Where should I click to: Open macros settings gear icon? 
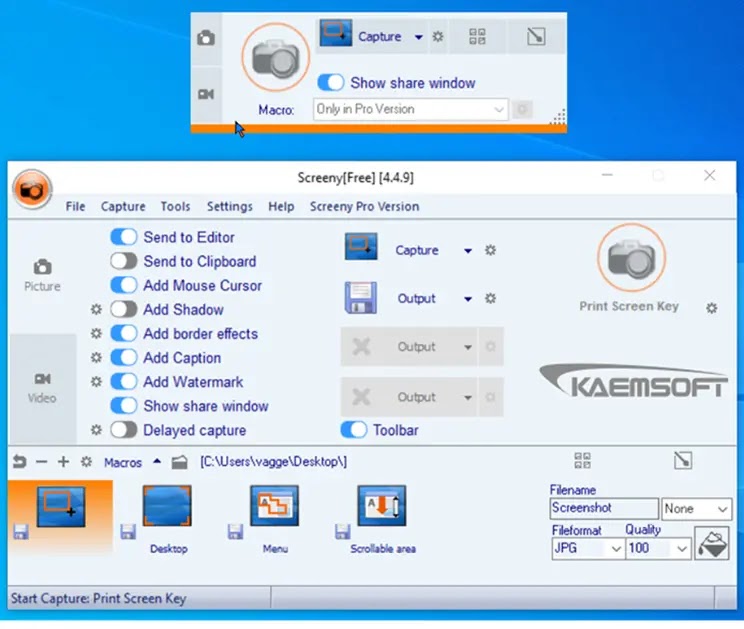coord(86,462)
